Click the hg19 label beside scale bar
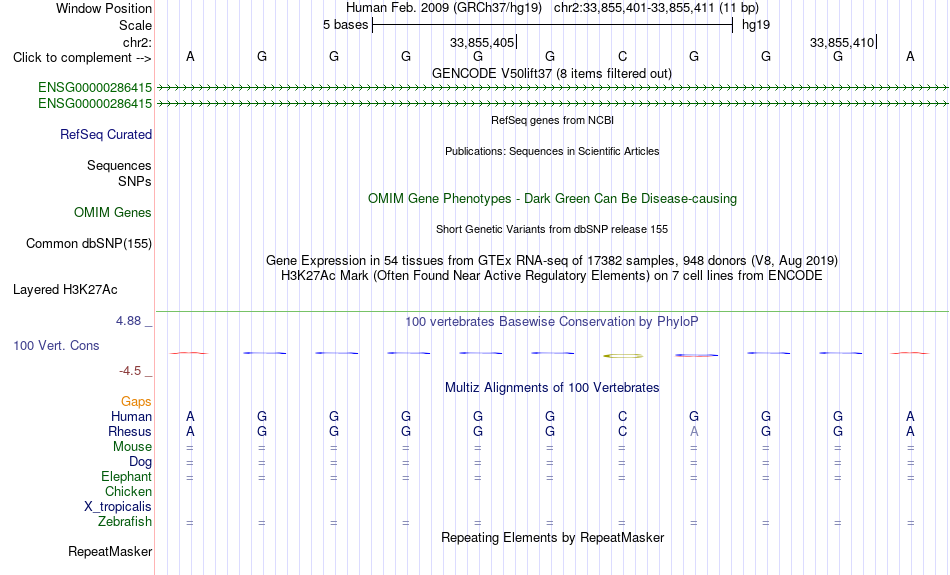Image resolution: width=950 pixels, height=575 pixels. [x=756, y=25]
